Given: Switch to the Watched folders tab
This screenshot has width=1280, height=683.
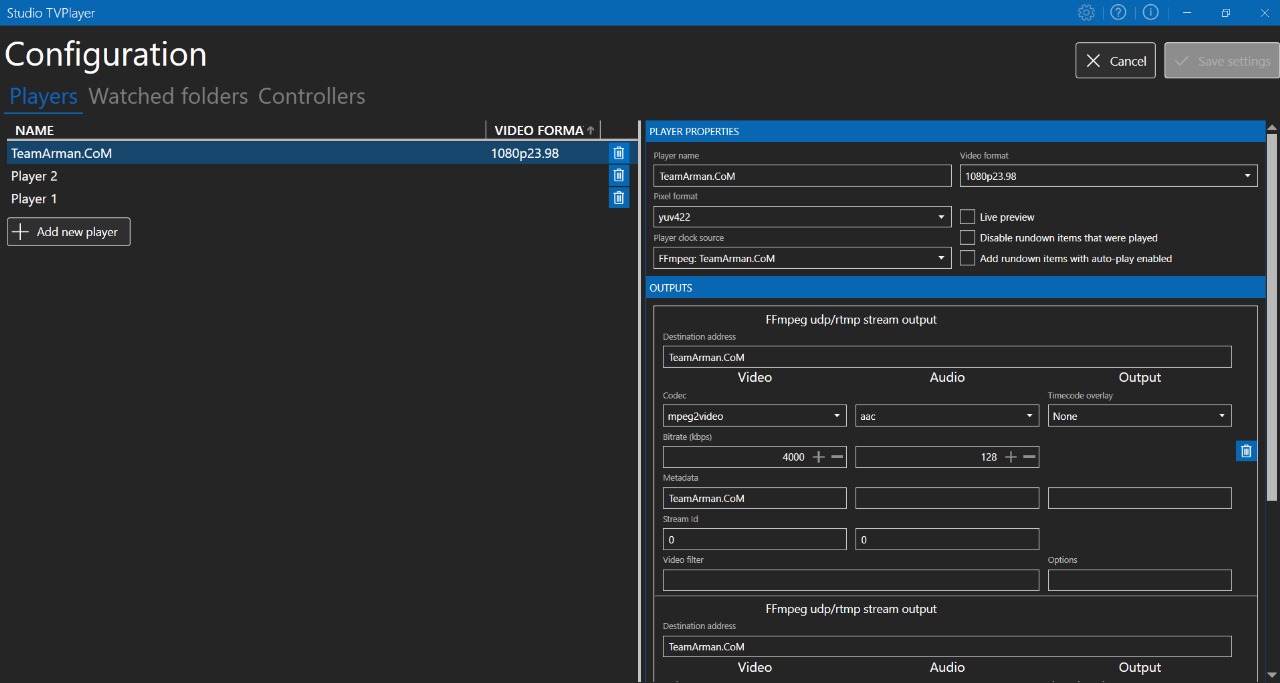Looking at the screenshot, I should pyautogui.click(x=168, y=97).
